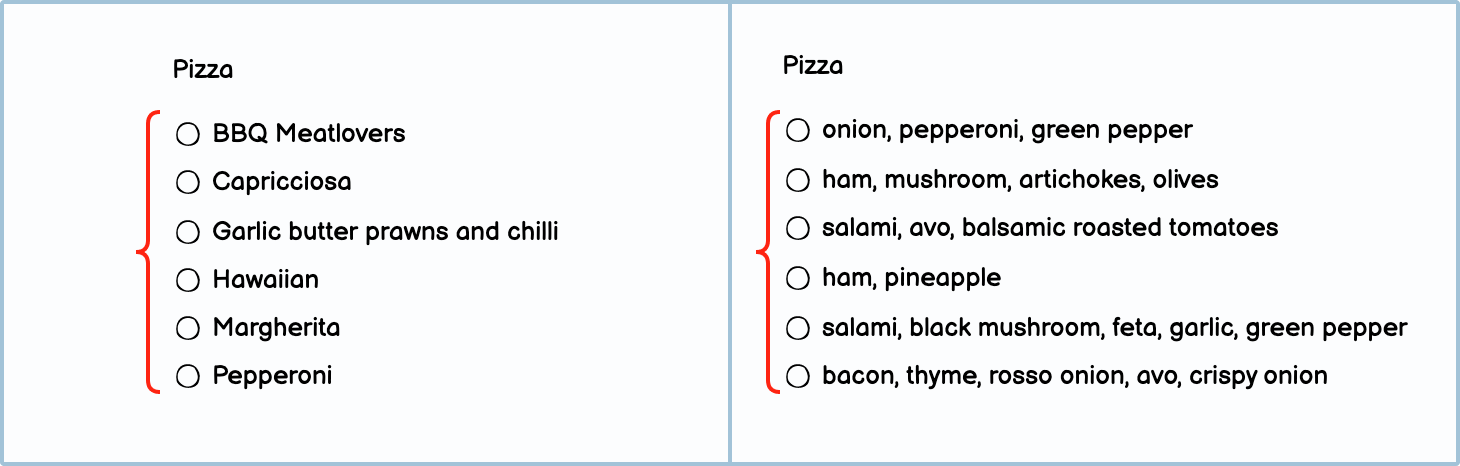Choose the Margherita radio button
Image resolution: width=1460 pixels, height=466 pixels.
coord(188,328)
